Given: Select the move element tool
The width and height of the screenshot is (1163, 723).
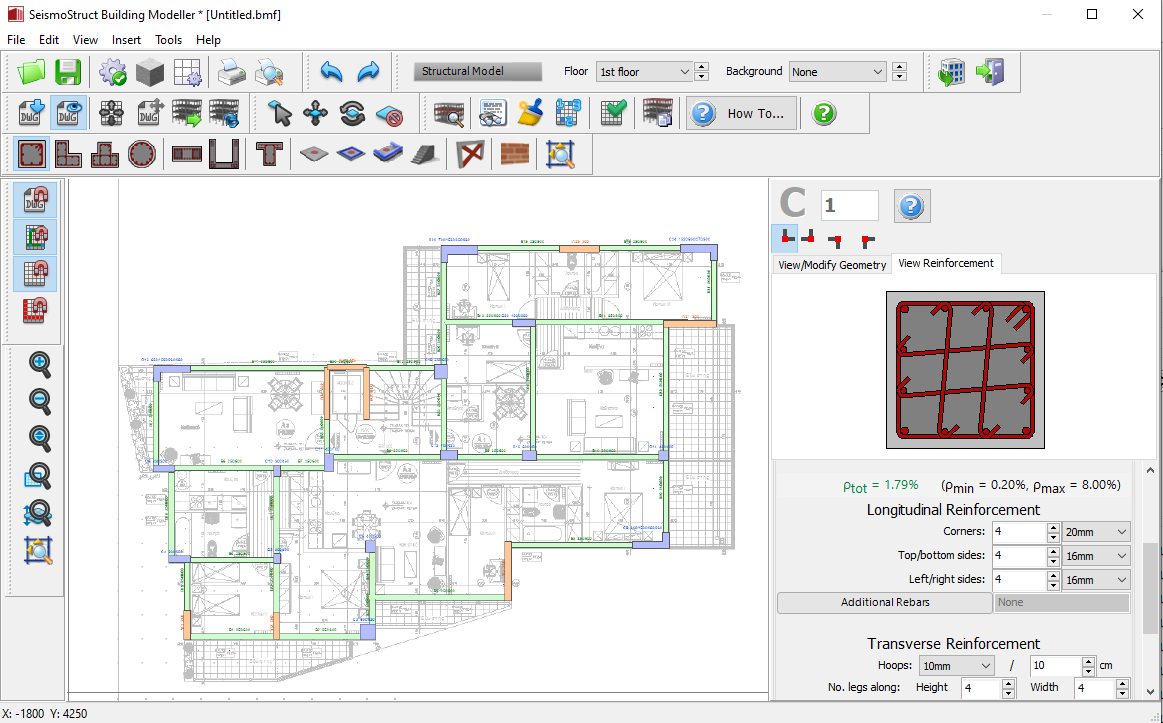Looking at the screenshot, I should pyautogui.click(x=315, y=113).
